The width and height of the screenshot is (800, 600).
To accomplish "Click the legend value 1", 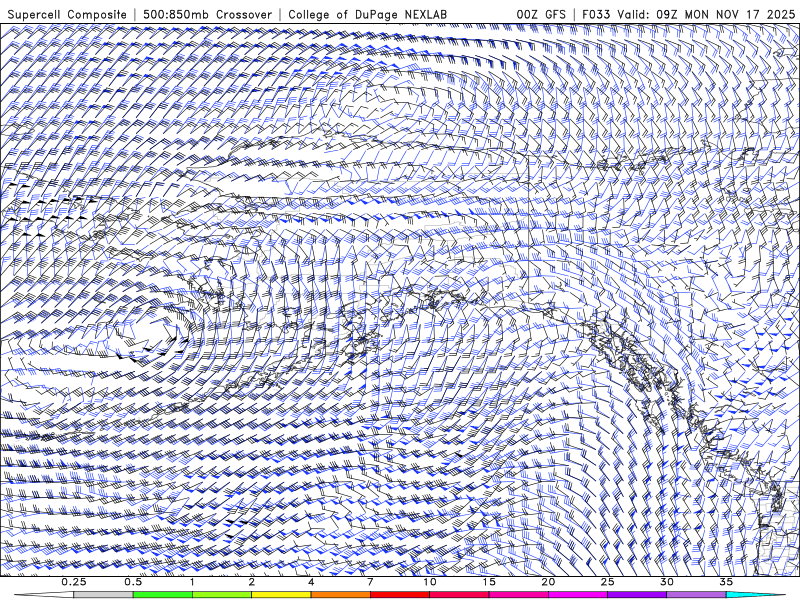I will click(x=192, y=582).
